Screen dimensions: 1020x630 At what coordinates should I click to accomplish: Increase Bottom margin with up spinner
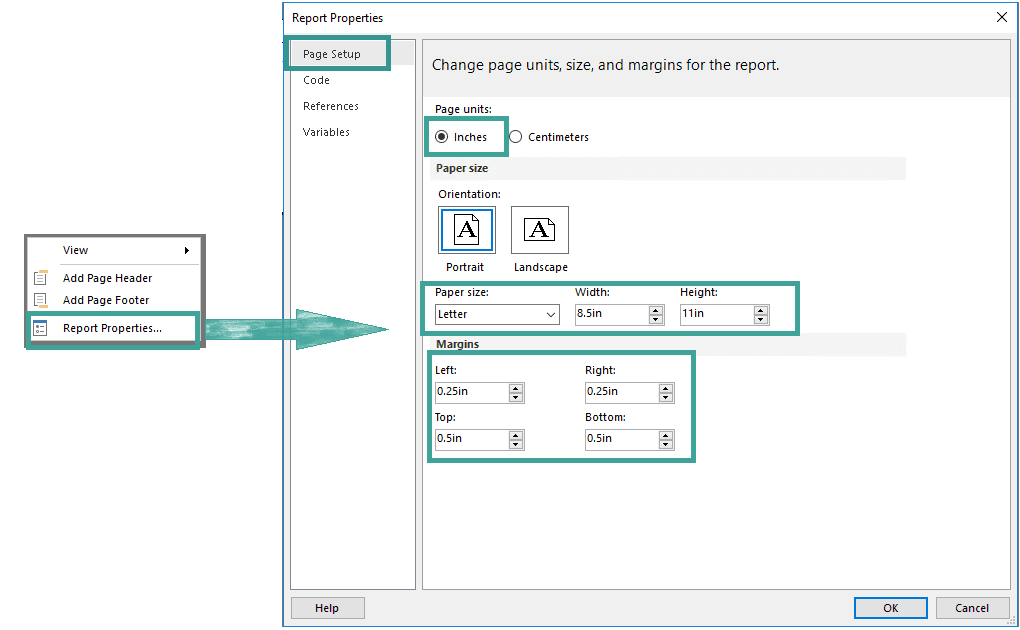click(x=665, y=435)
